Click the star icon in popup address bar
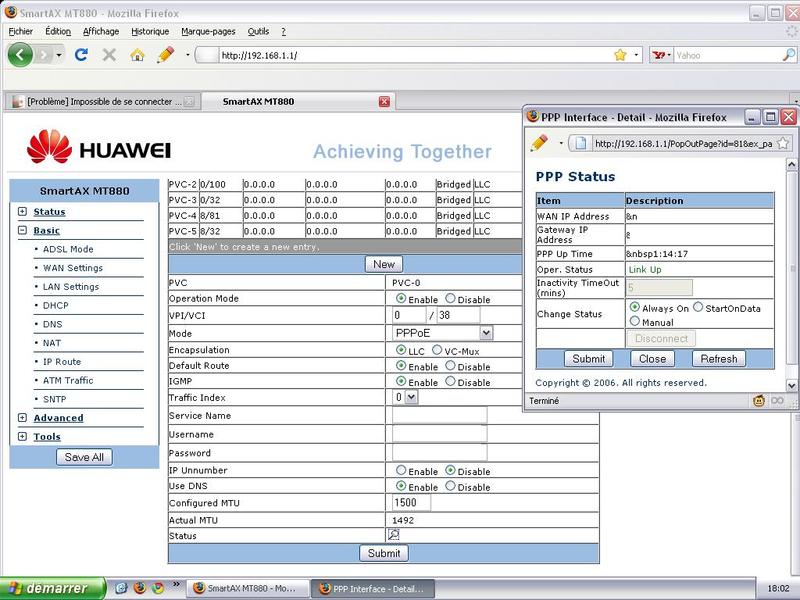The height and width of the screenshot is (600, 800). [782, 143]
